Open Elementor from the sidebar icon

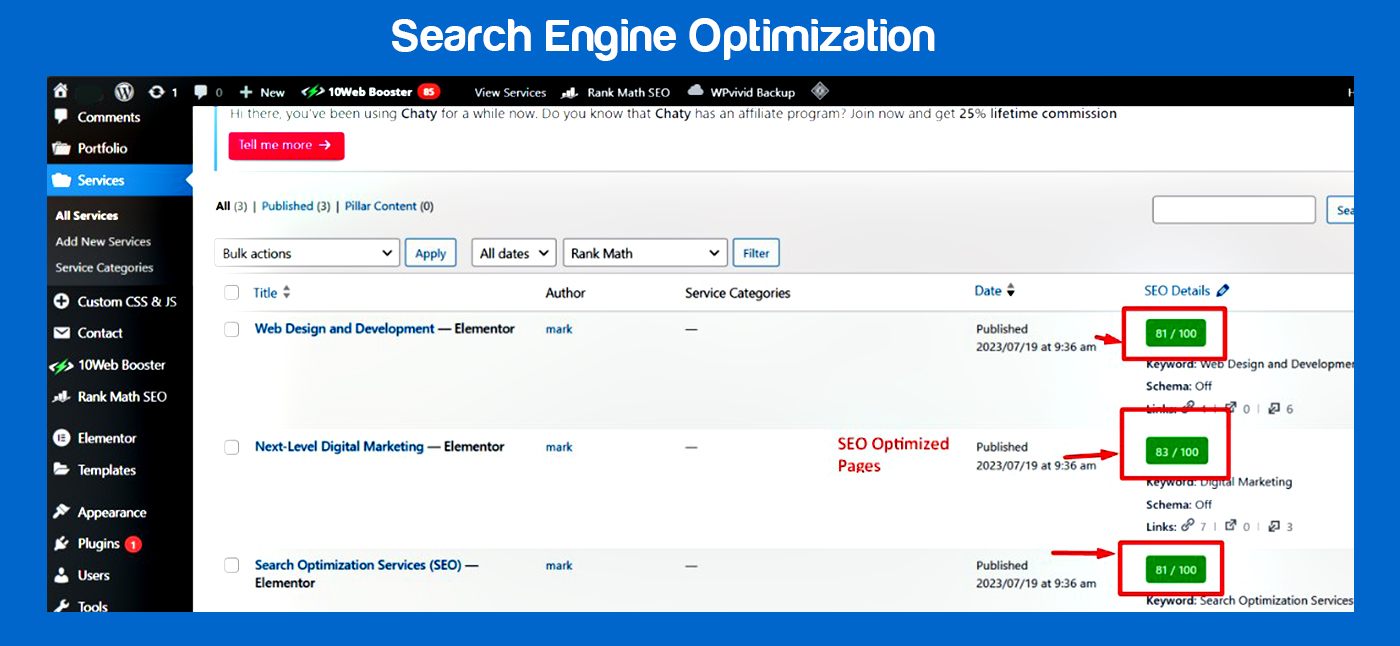62,438
